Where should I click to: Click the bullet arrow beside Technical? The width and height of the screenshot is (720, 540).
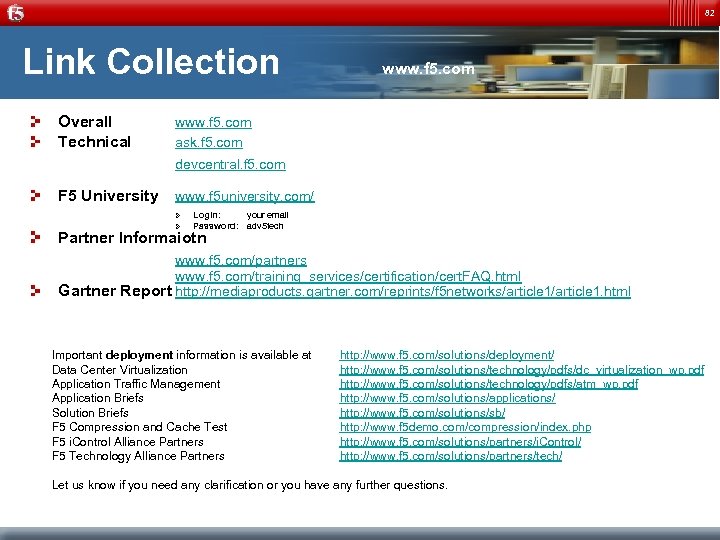pos(35,141)
